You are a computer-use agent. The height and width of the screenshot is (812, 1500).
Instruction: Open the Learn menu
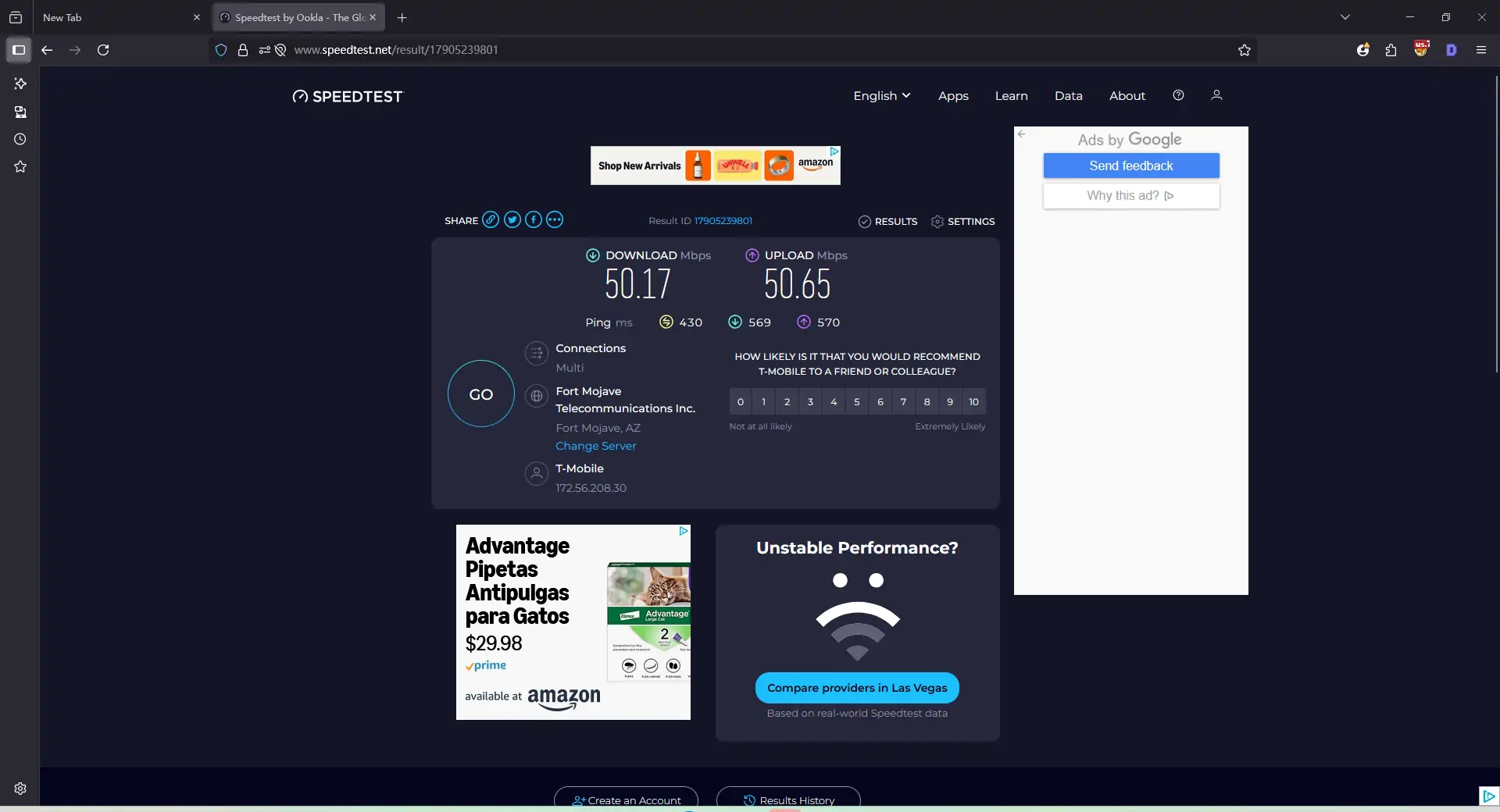click(x=1012, y=96)
